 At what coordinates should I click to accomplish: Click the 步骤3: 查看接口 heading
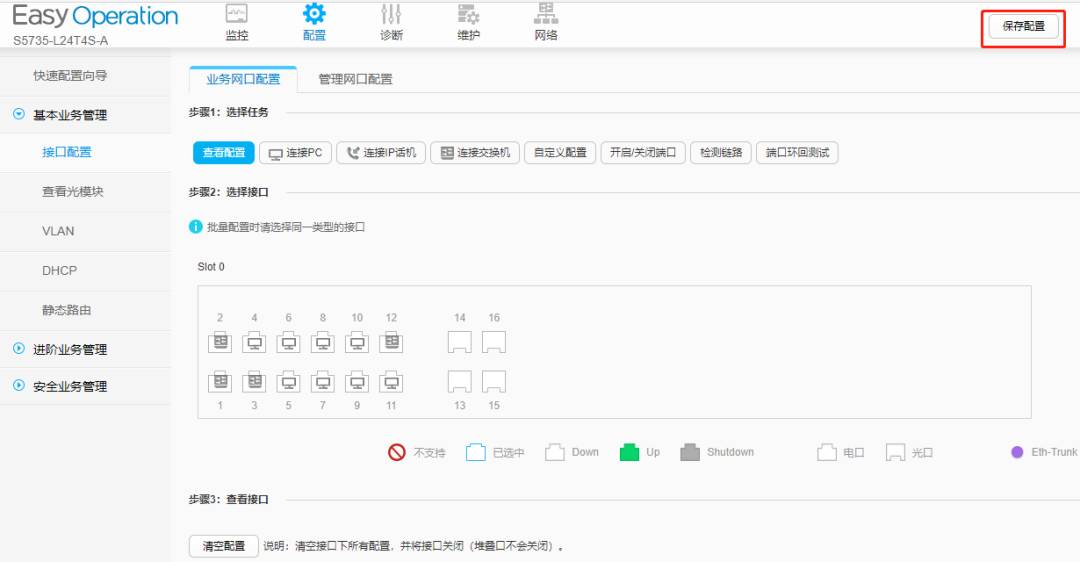[x=229, y=499]
